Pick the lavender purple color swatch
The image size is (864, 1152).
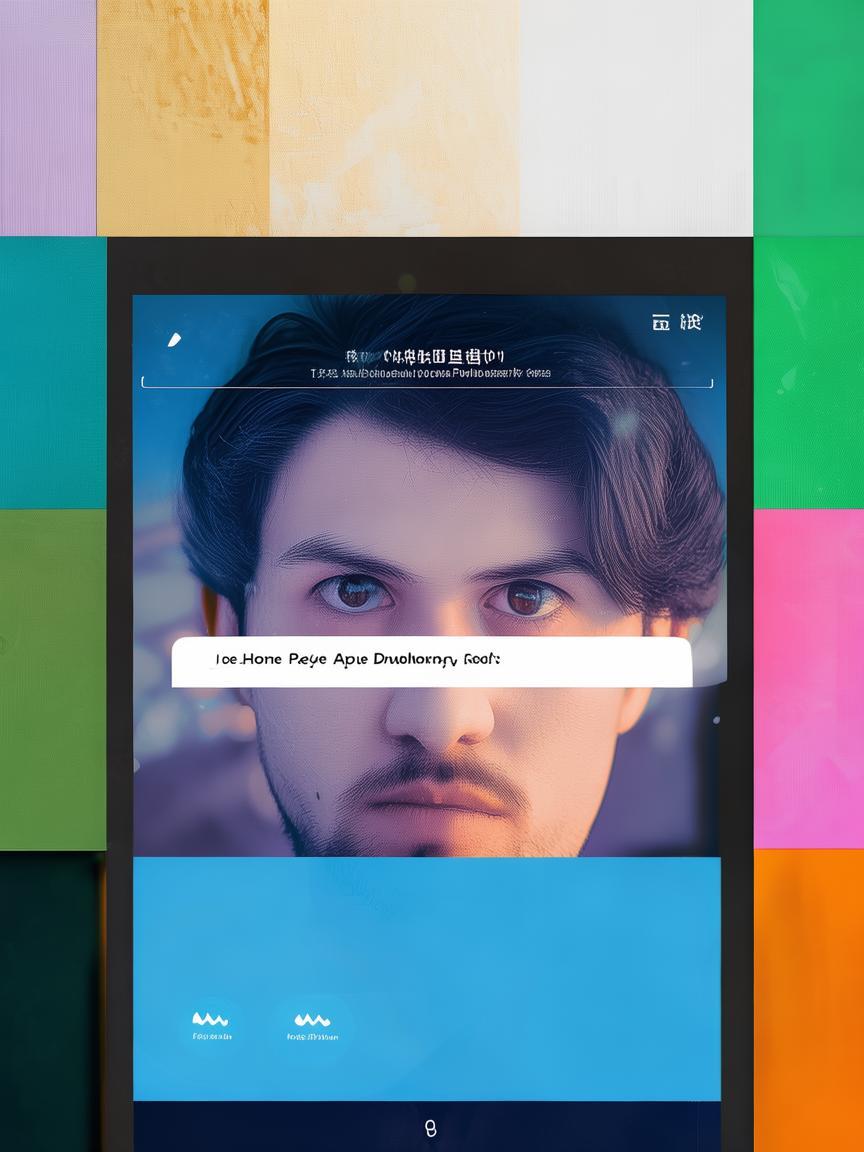click(48, 117)
